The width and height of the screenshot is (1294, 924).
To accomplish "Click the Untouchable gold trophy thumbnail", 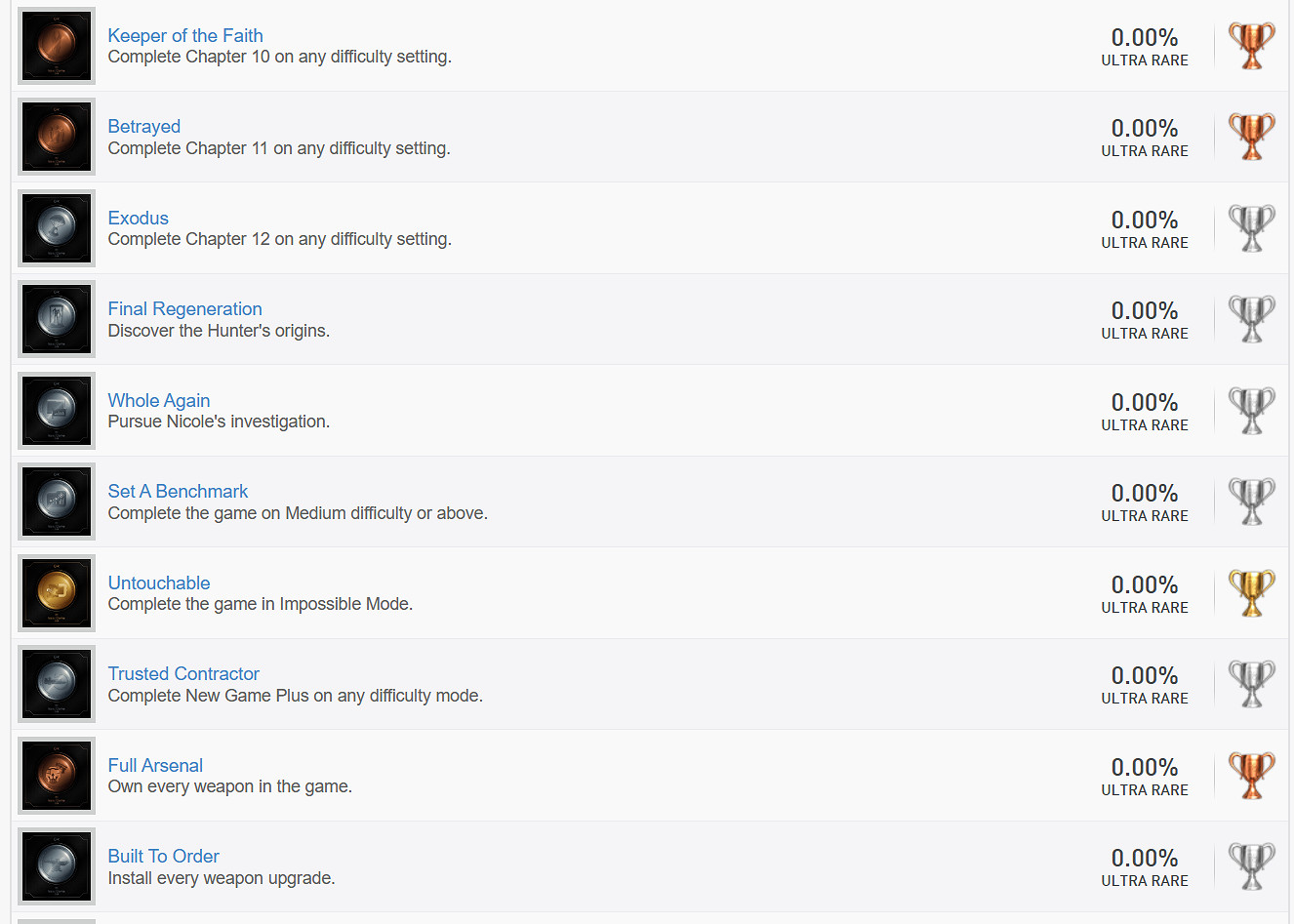I will click(x=57, y=592).
